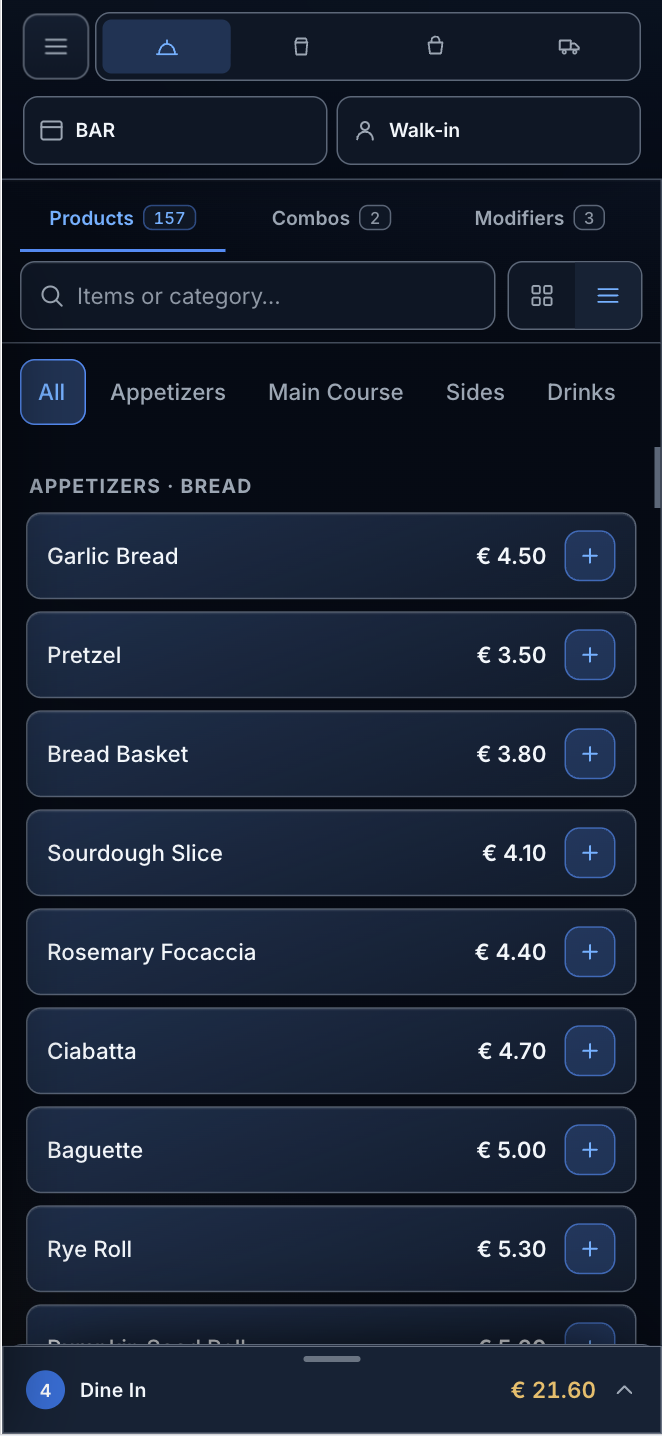Add Rosemary Focaccia with plus icon
This screenshot has height=1436, width=662.
[590, 952]
